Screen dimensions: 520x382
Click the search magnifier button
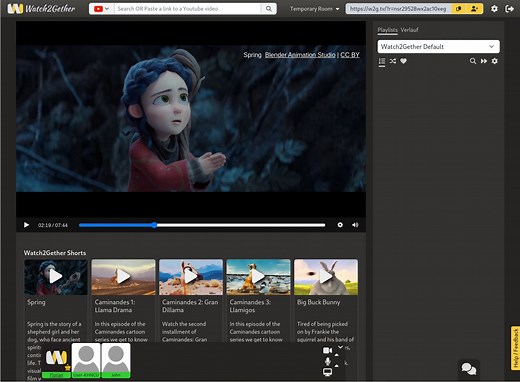coord(269,9)
